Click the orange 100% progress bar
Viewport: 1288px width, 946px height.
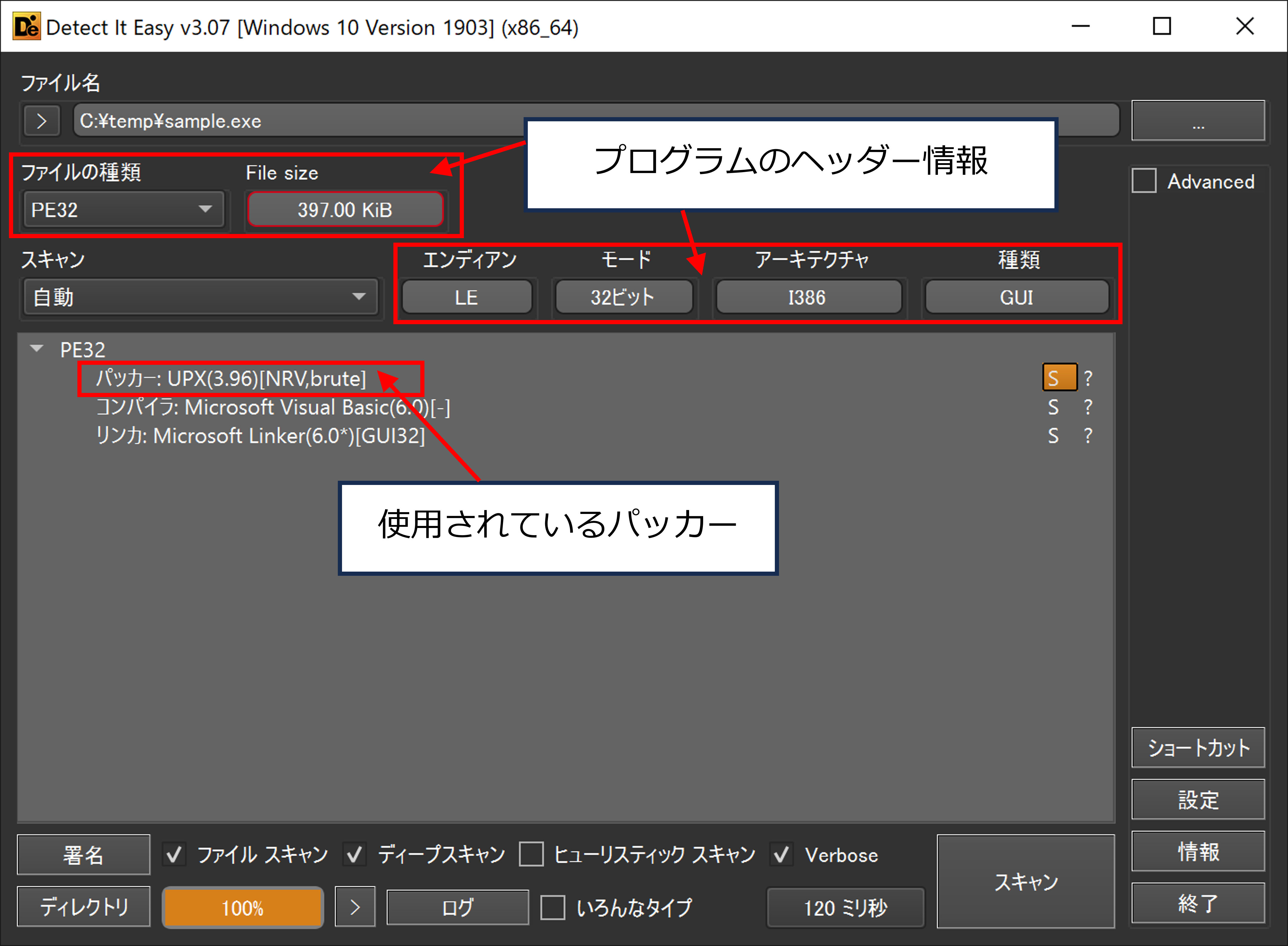(243, 907)
